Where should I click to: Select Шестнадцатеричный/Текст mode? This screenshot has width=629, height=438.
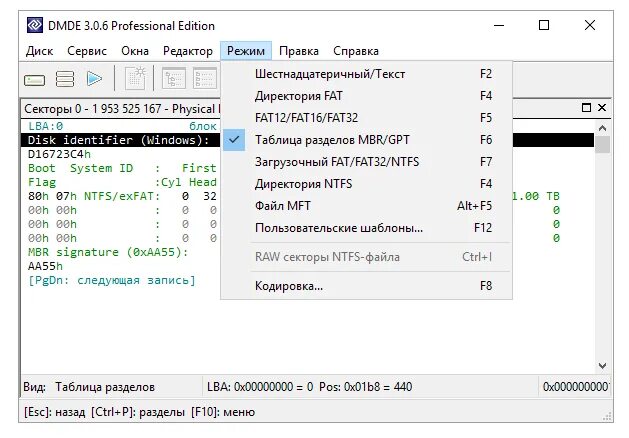[x=366, y=74]
